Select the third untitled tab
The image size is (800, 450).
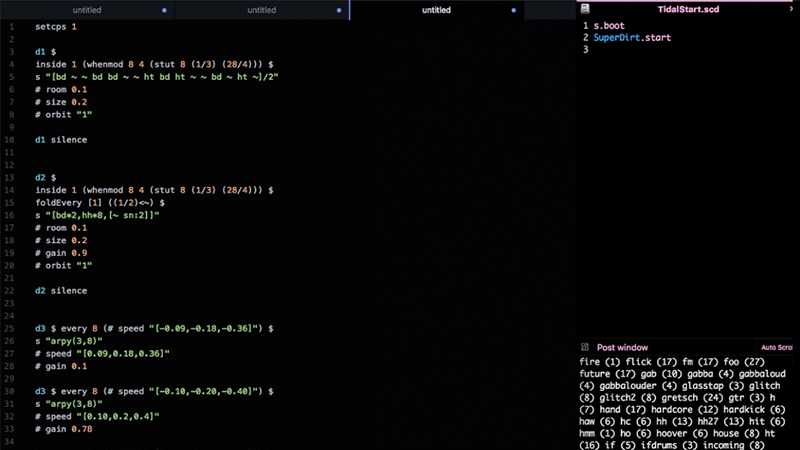coord(436,10)
